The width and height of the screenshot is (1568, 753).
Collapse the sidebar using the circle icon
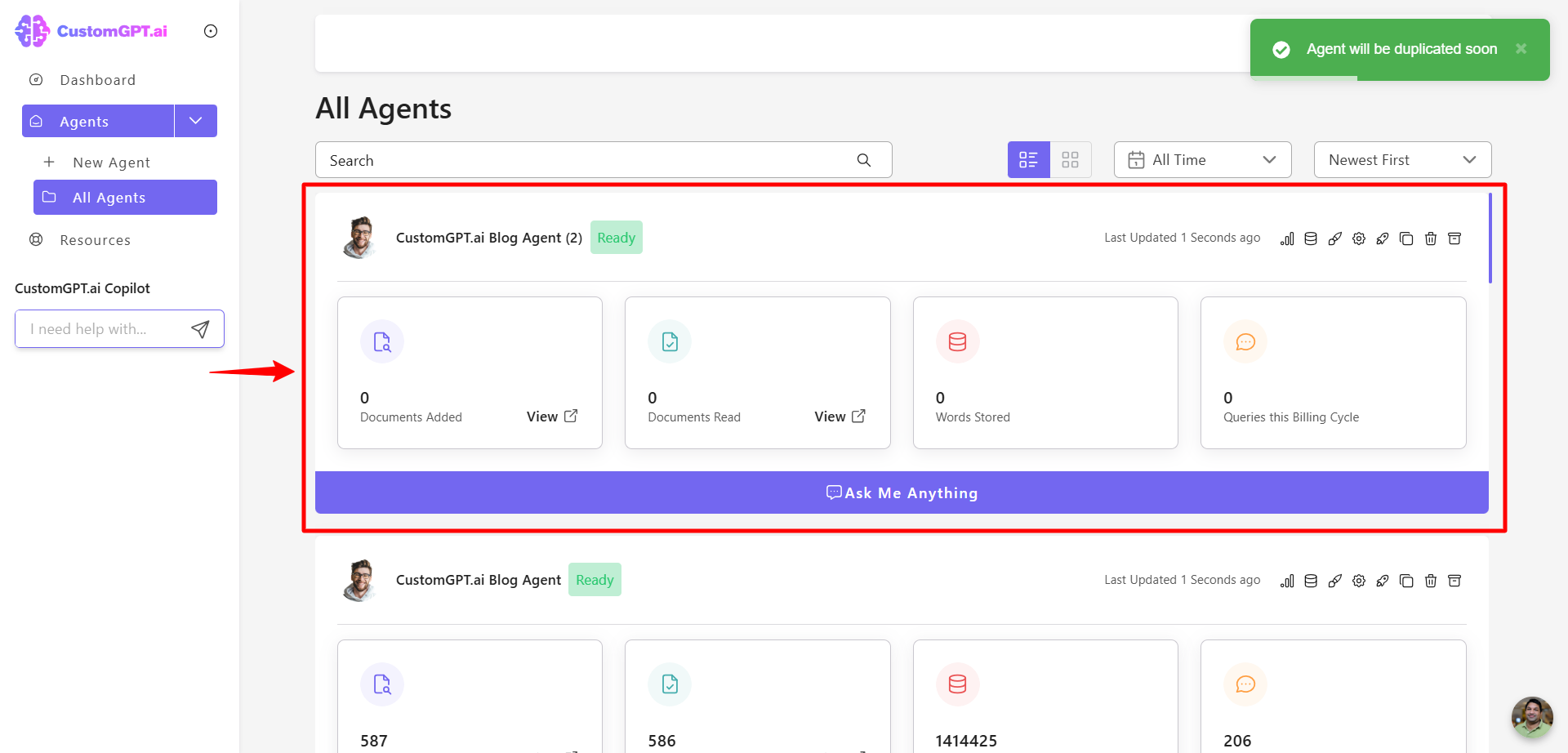point(211,31)
